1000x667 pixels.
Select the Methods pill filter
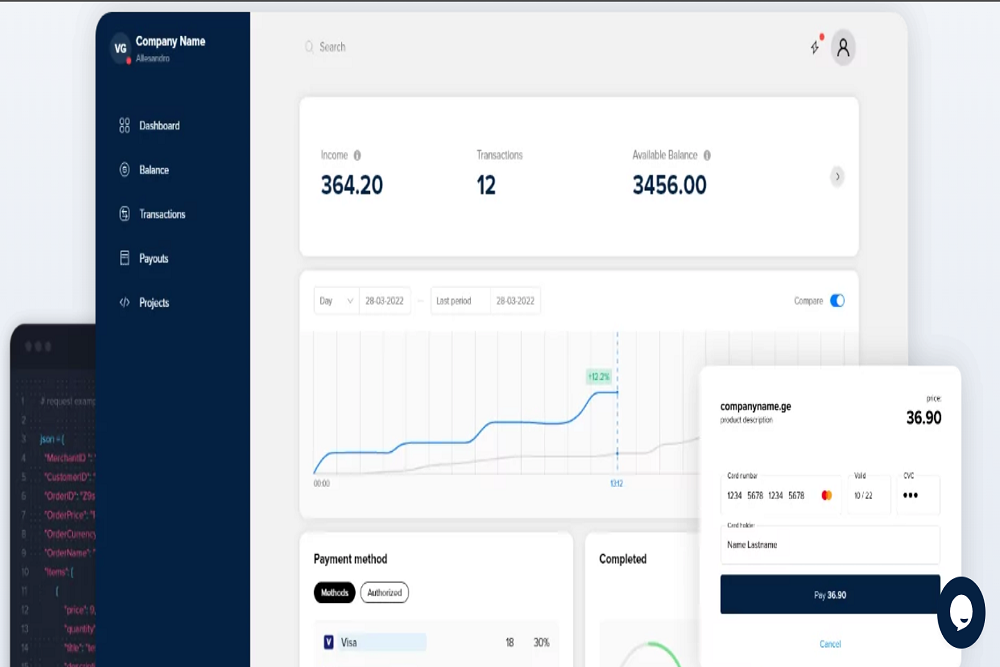(x=334, y=593)
